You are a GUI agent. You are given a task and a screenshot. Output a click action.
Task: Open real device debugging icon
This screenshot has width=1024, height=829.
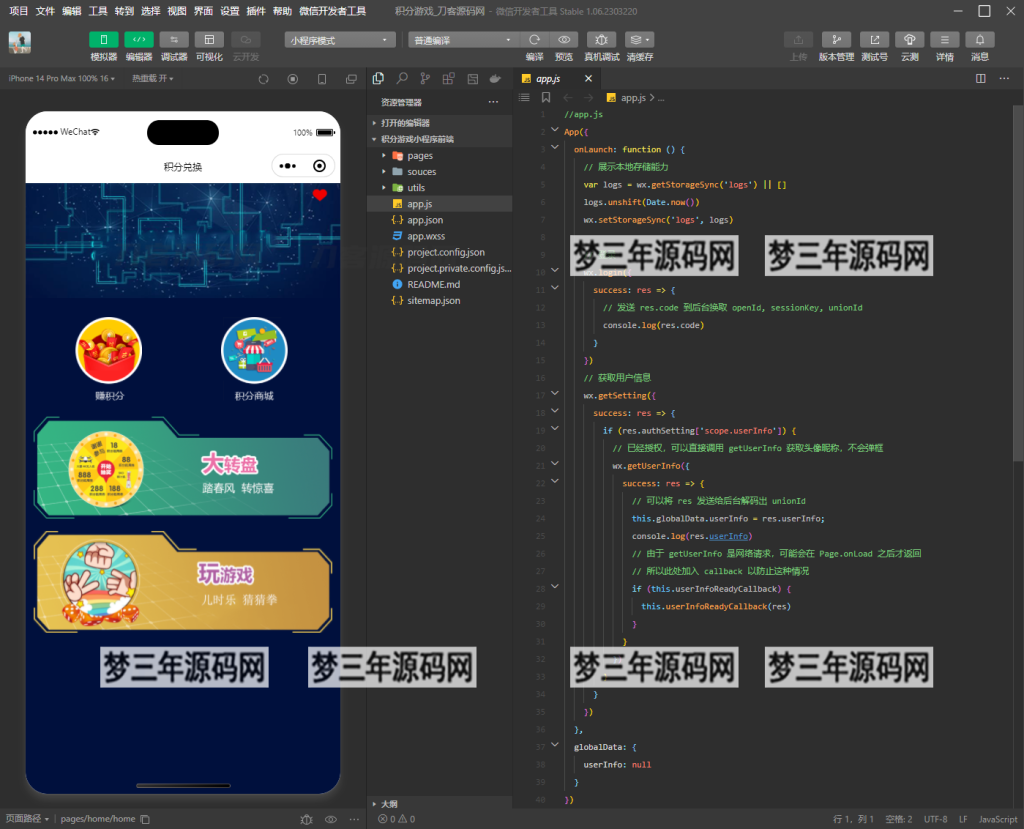pos(601,40)
